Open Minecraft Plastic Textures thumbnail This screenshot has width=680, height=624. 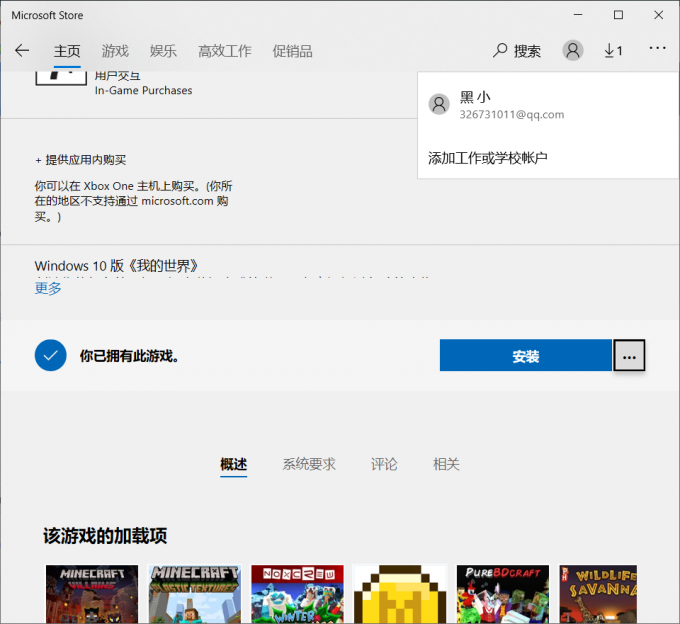click(194, 594)
